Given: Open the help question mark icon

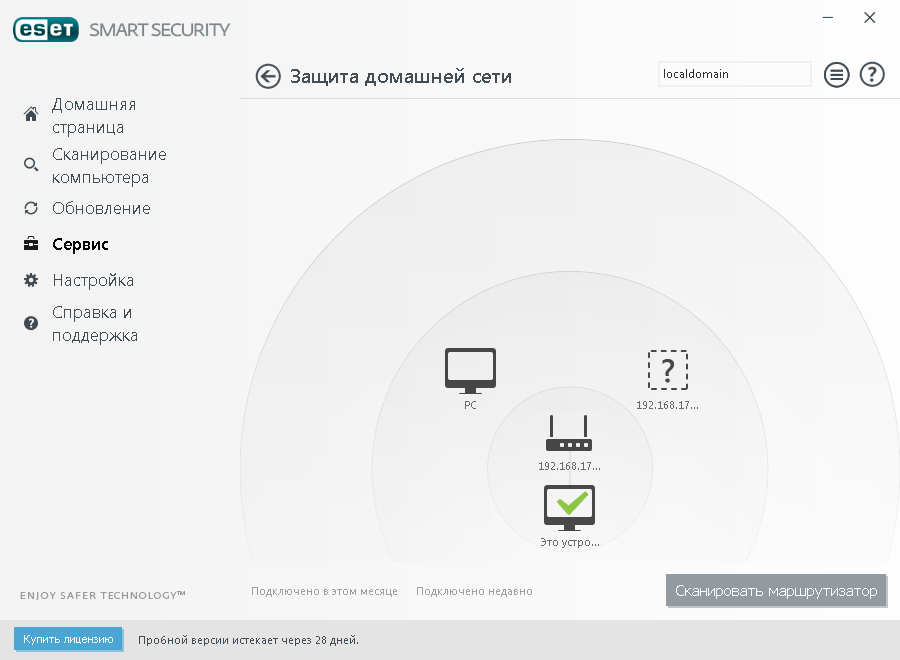Looking at the screenshot, I should (871, 75).
